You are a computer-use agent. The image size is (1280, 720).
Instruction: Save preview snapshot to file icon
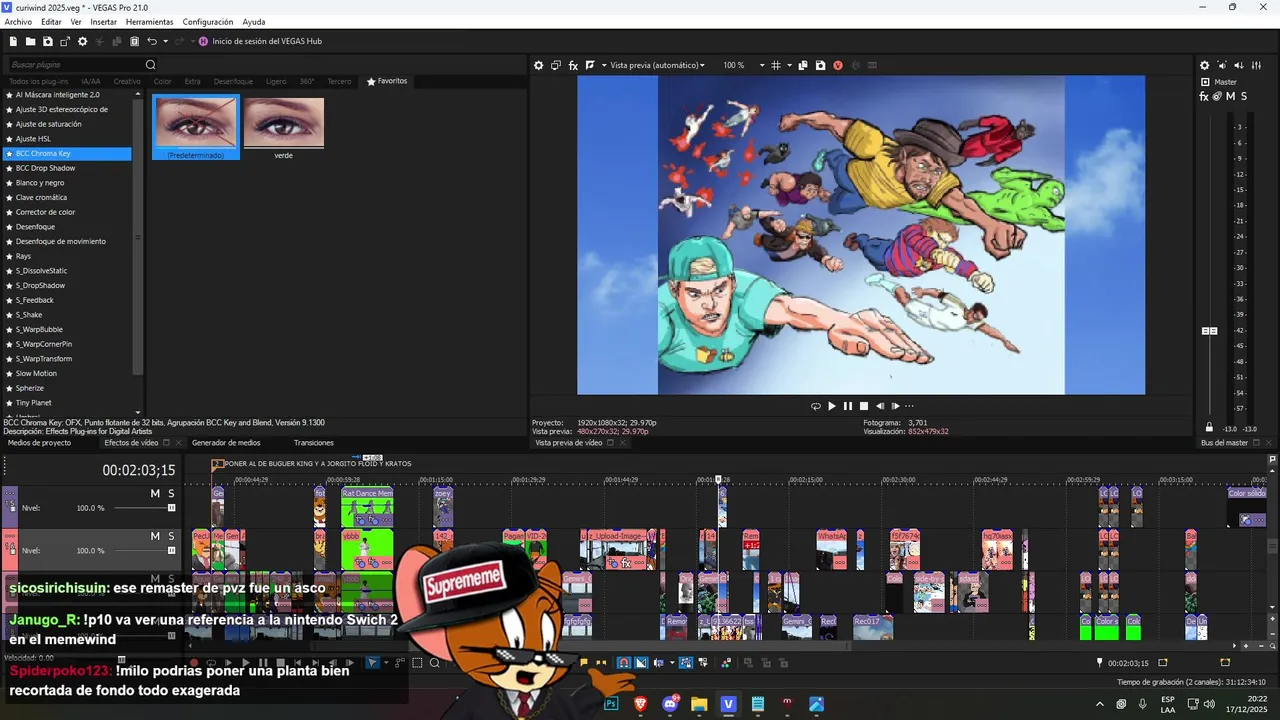[x=820, y=65]
